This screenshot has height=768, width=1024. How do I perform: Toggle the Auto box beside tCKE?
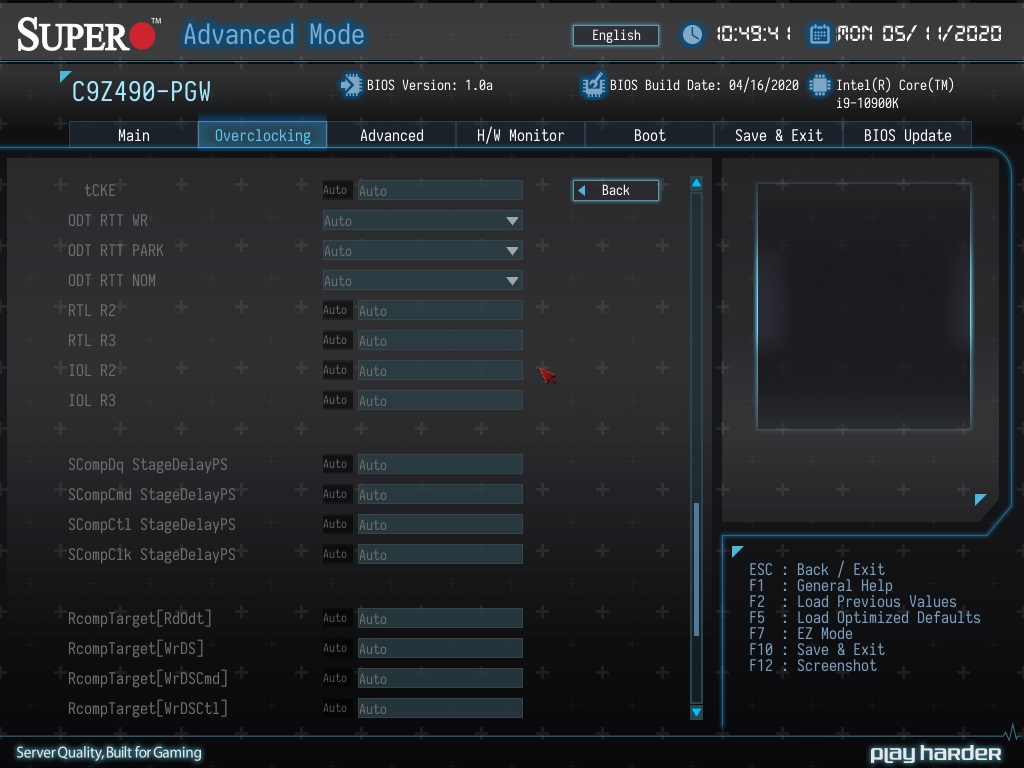[335, 190]
